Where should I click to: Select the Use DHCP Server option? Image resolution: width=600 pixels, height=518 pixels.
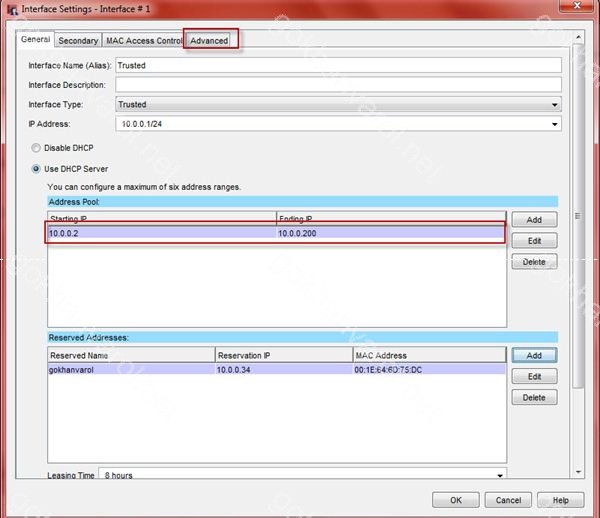coord(36,168)
